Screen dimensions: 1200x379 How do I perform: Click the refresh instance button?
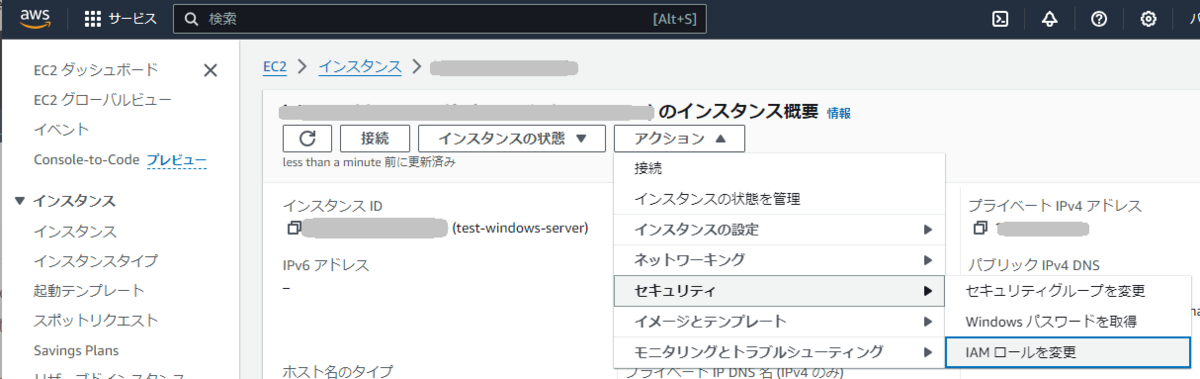point(307,138)
